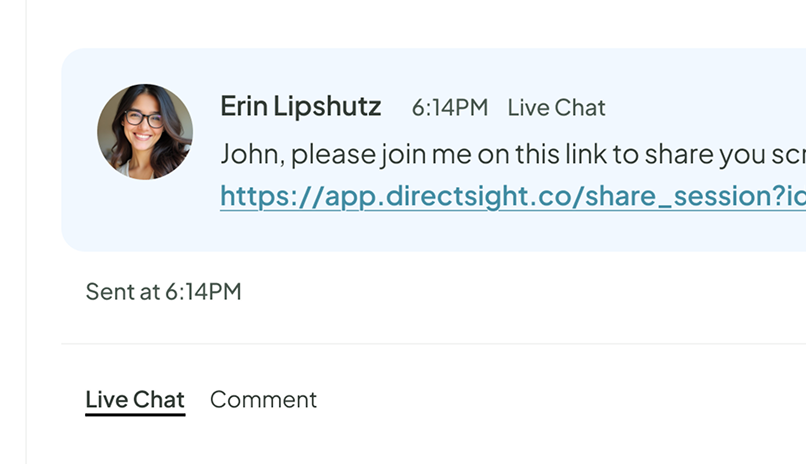The width and height of the screenshot is (806, 464).
Task: Click the Live Chat label in message header
Action: click(x=556, y=108)
